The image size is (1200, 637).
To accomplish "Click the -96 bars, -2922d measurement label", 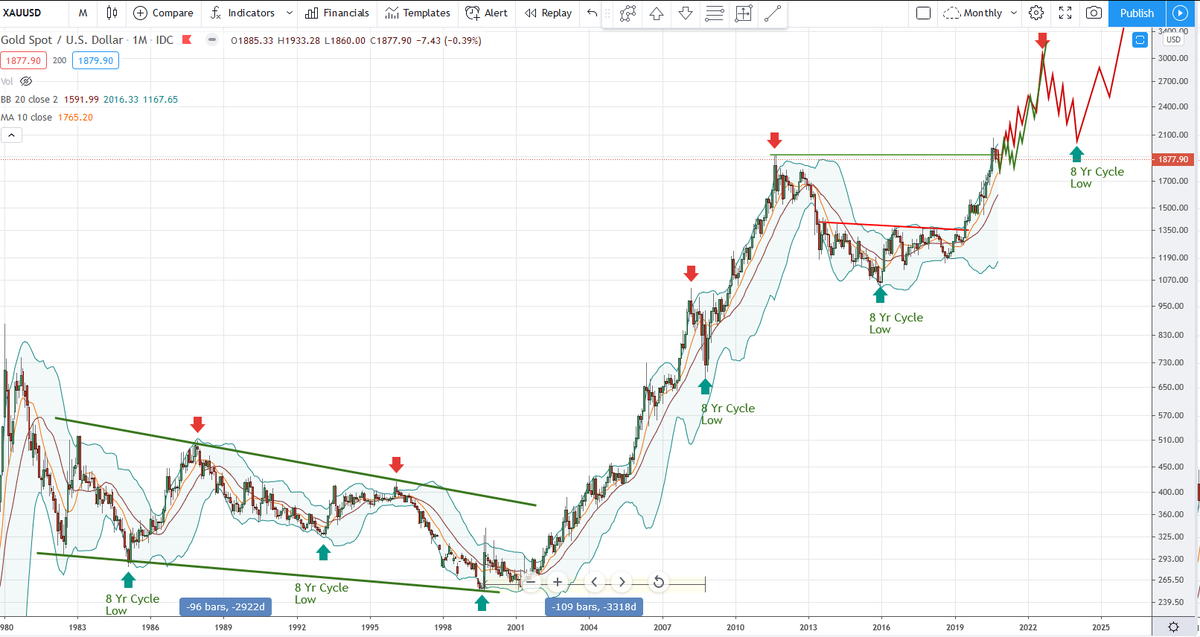I will point(225,606).
